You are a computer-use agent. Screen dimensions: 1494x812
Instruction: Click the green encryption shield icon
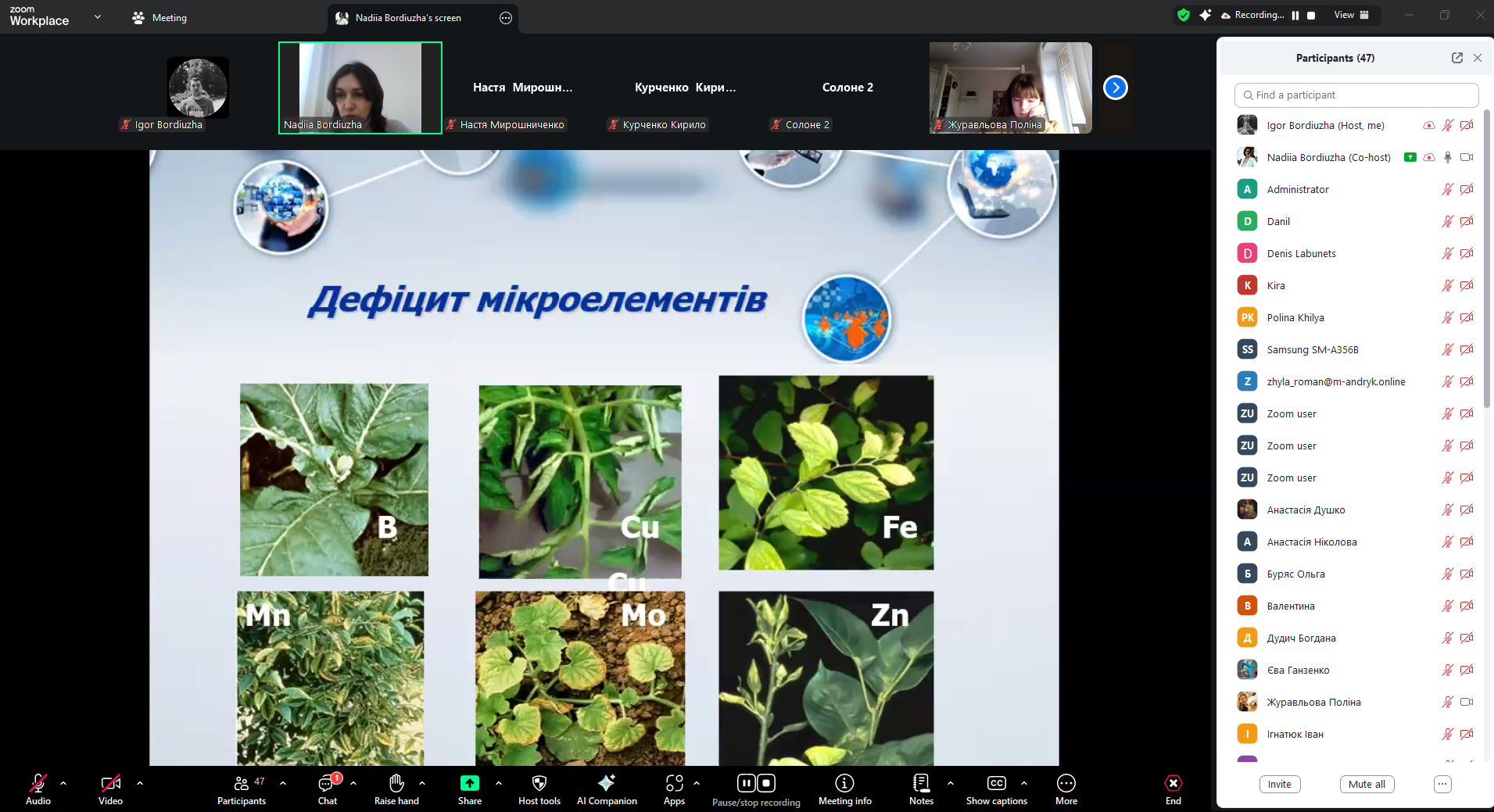coord(1184,15)
